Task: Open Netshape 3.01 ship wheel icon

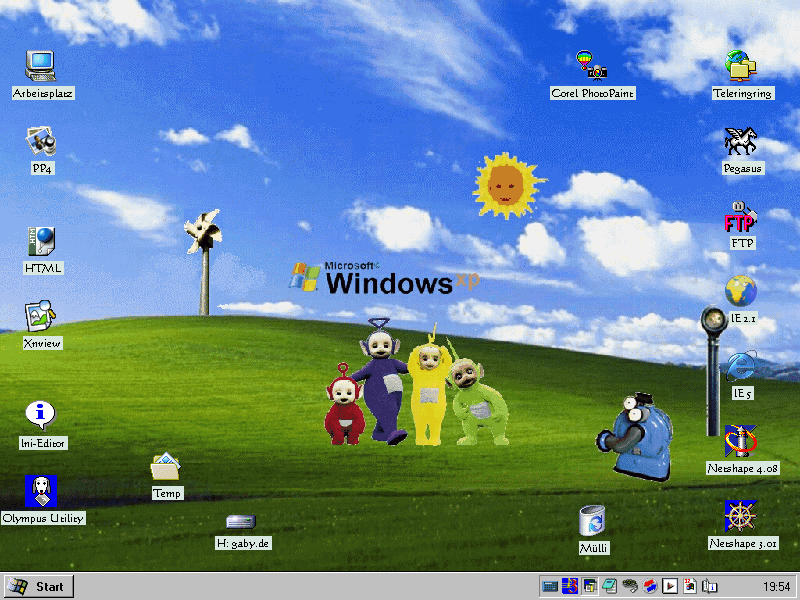Action: coord(741,517)
